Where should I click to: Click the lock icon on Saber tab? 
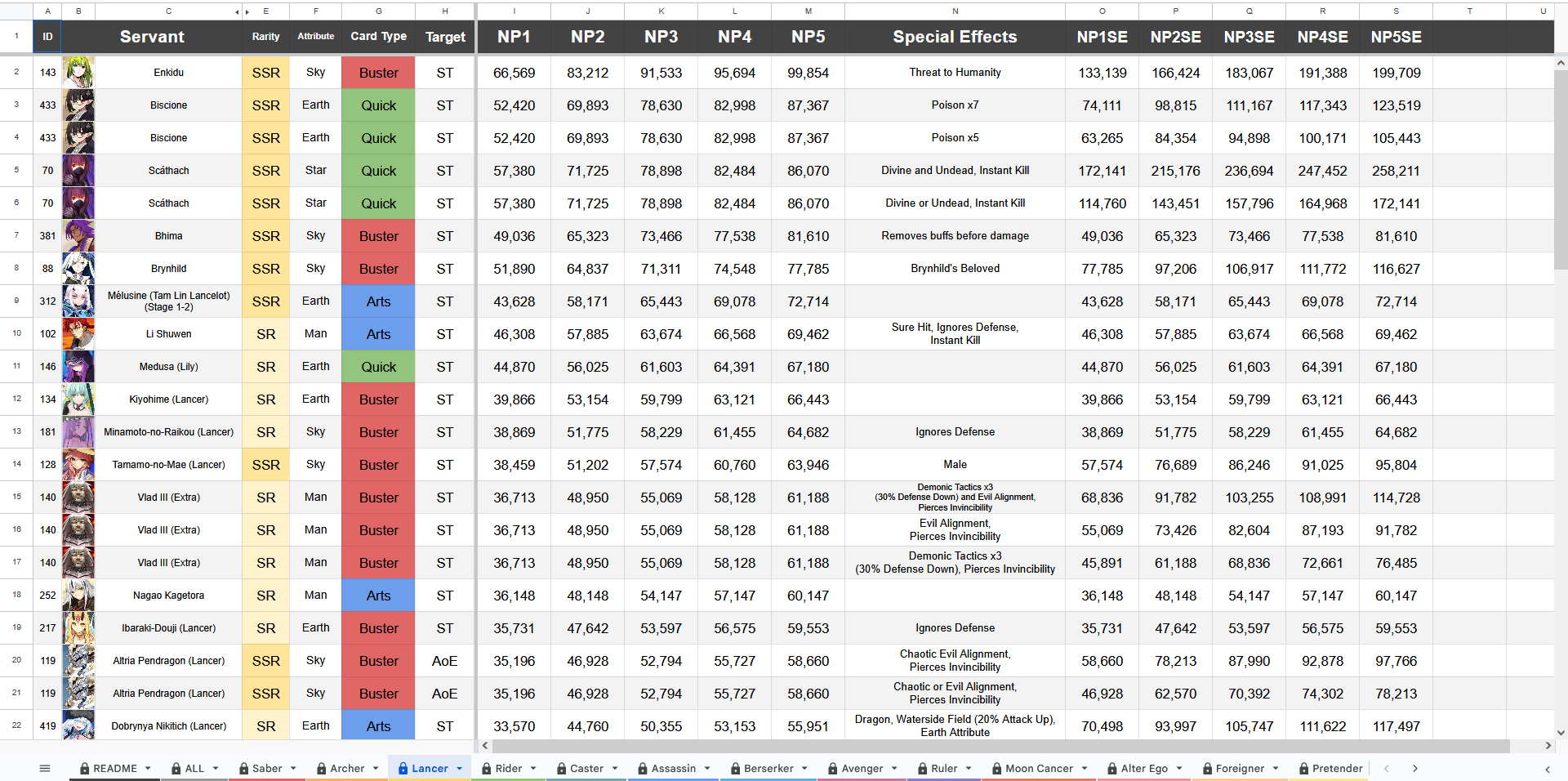243,768
